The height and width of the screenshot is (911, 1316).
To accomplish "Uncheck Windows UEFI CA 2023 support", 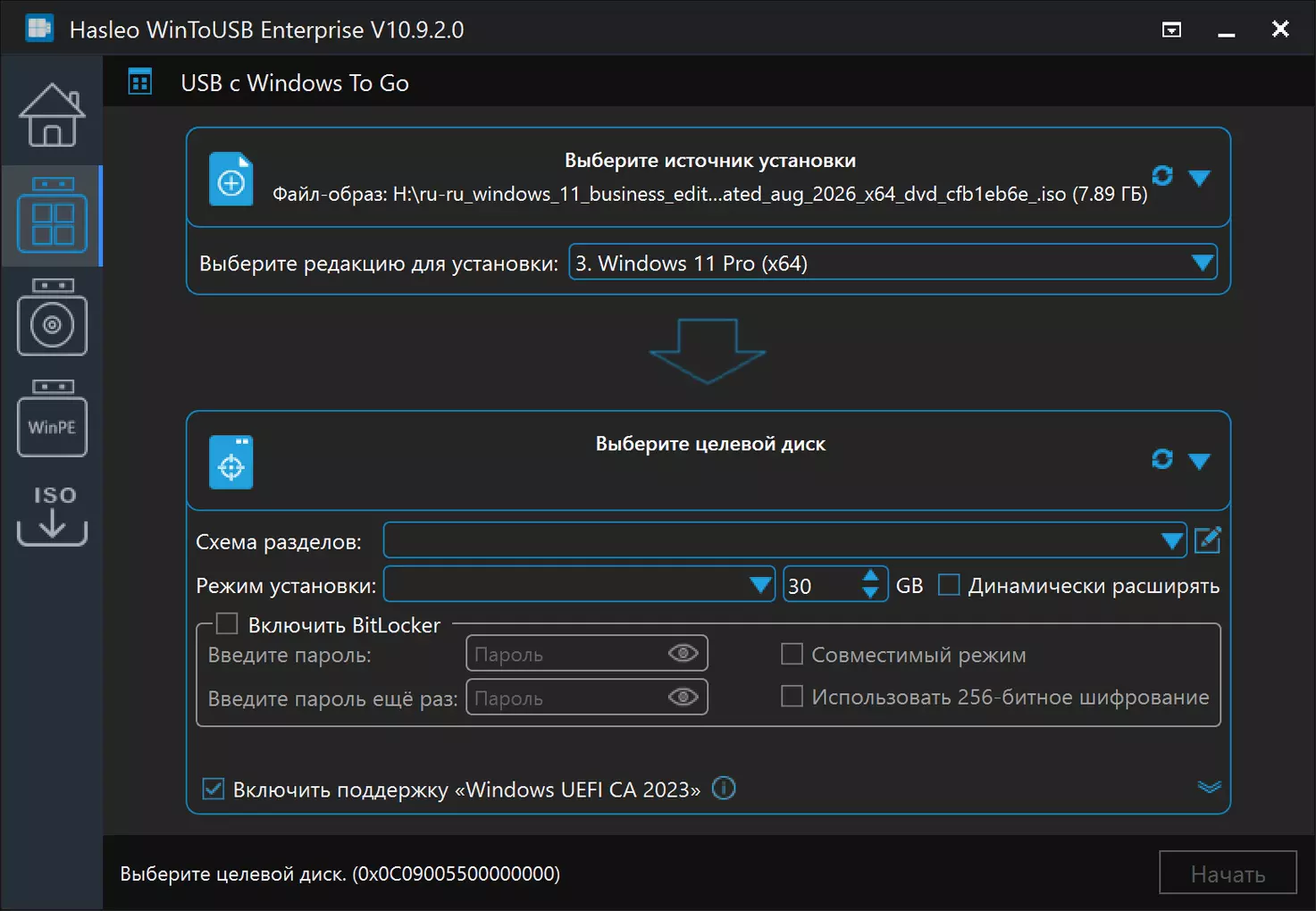I will coord(214,789).
